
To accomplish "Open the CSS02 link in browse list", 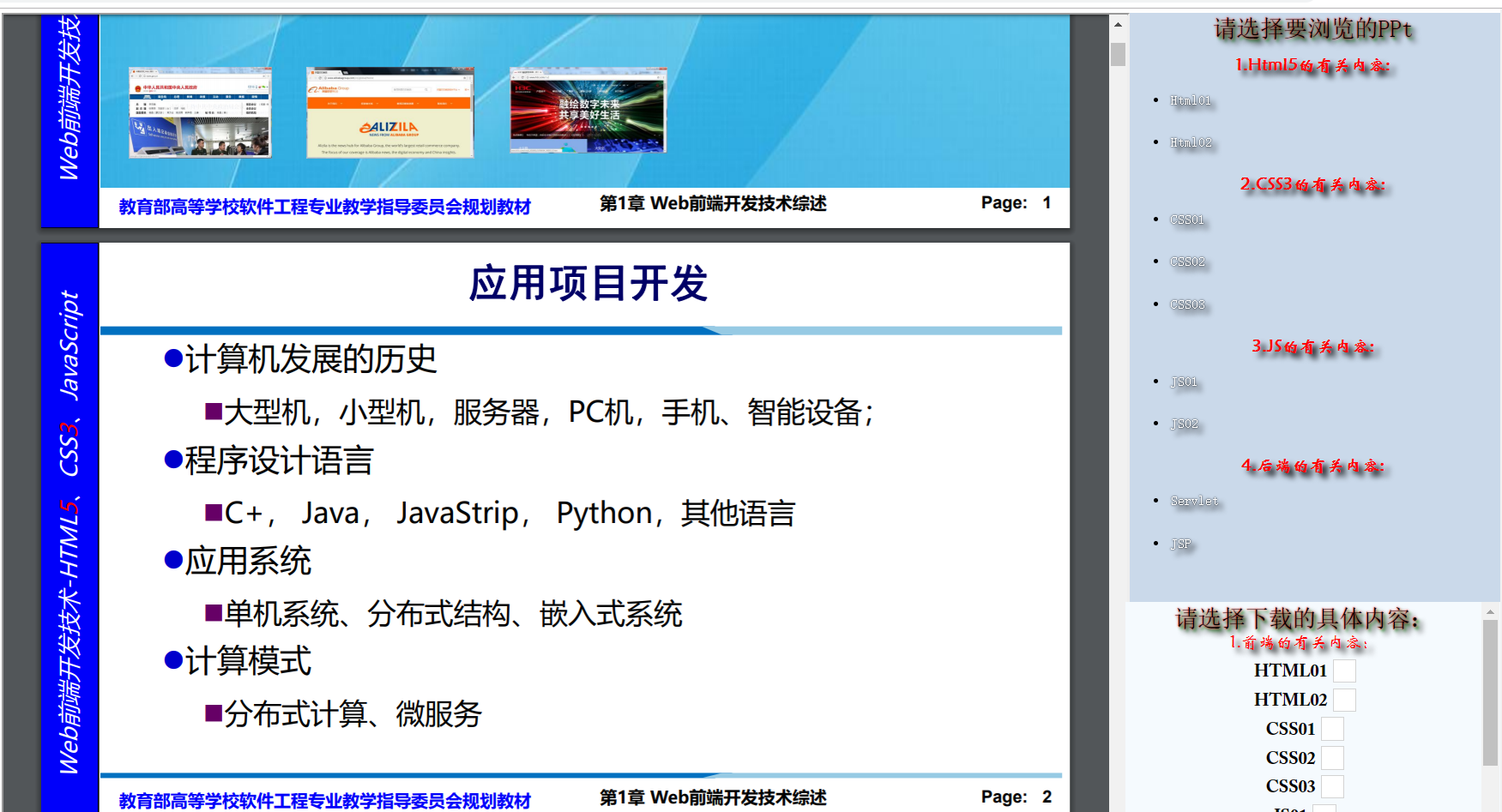I will click(x=1187, y=262).
